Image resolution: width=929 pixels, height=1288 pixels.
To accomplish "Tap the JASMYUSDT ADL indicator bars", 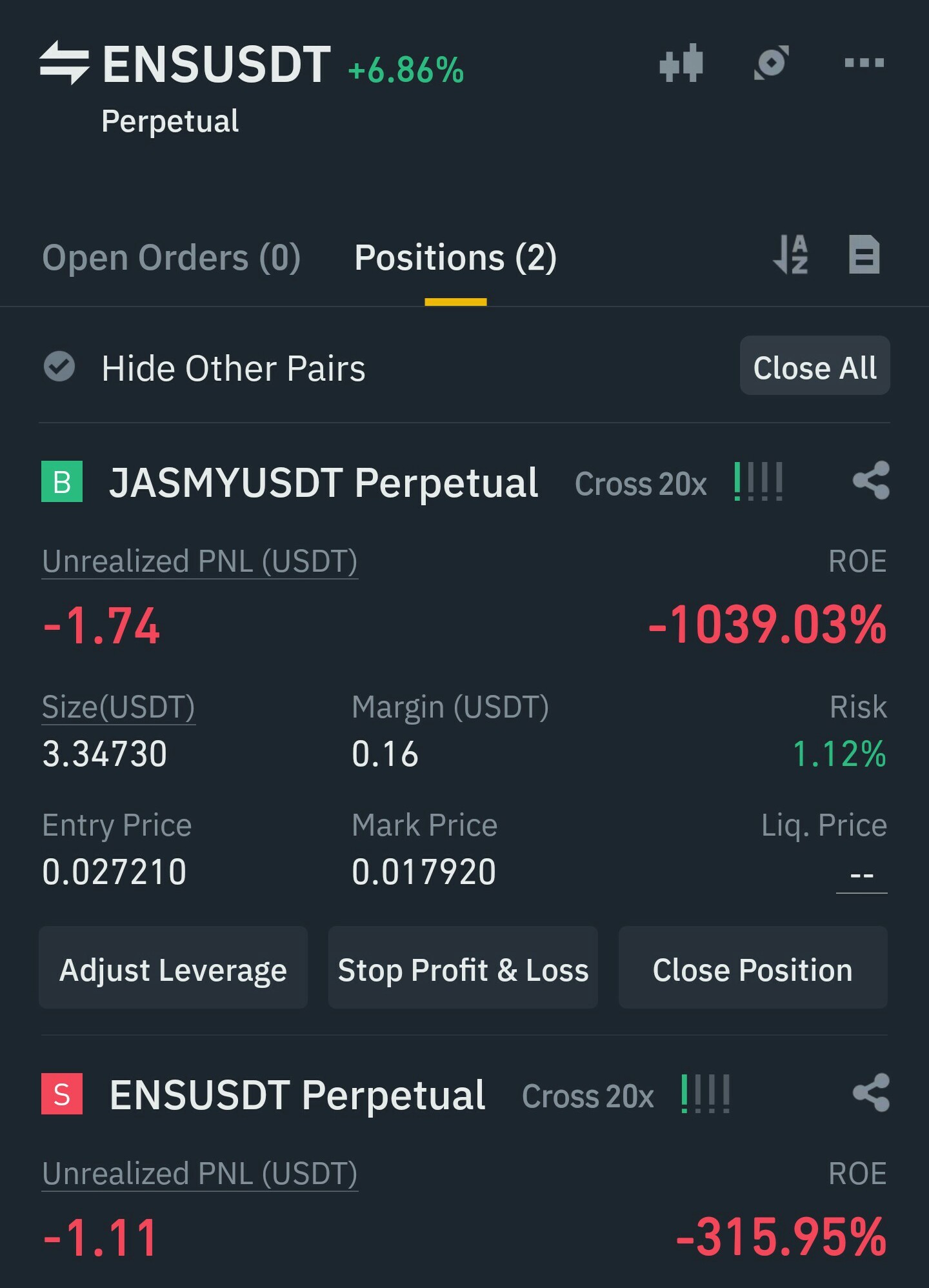I will [759, 481].
